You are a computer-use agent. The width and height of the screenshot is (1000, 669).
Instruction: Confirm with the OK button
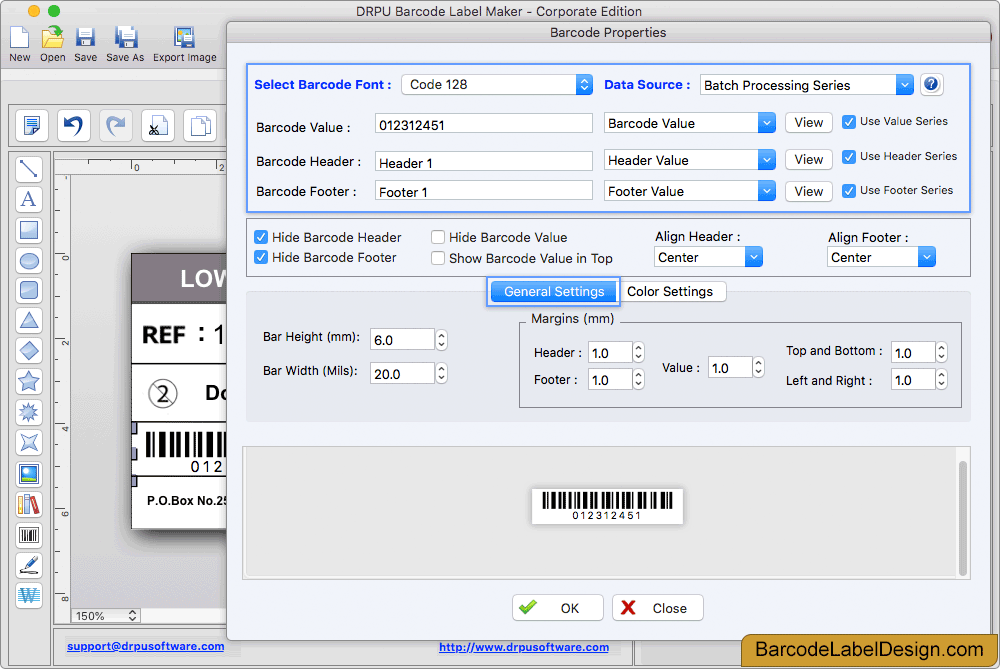[x=557, y=608]
